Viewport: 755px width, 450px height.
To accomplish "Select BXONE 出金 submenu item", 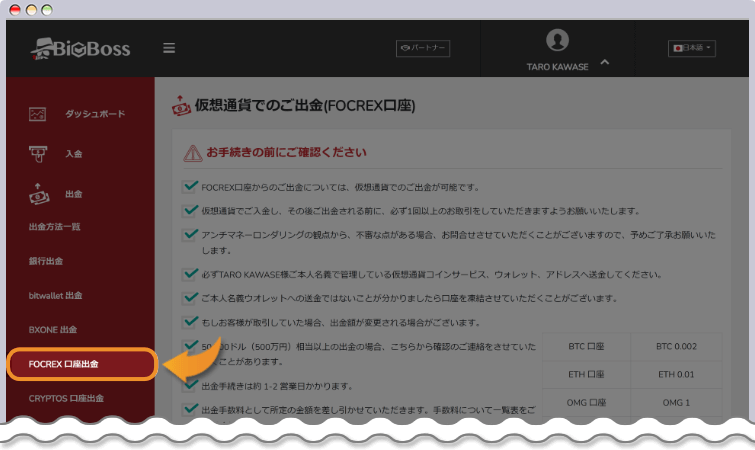I will coord(53,330).
